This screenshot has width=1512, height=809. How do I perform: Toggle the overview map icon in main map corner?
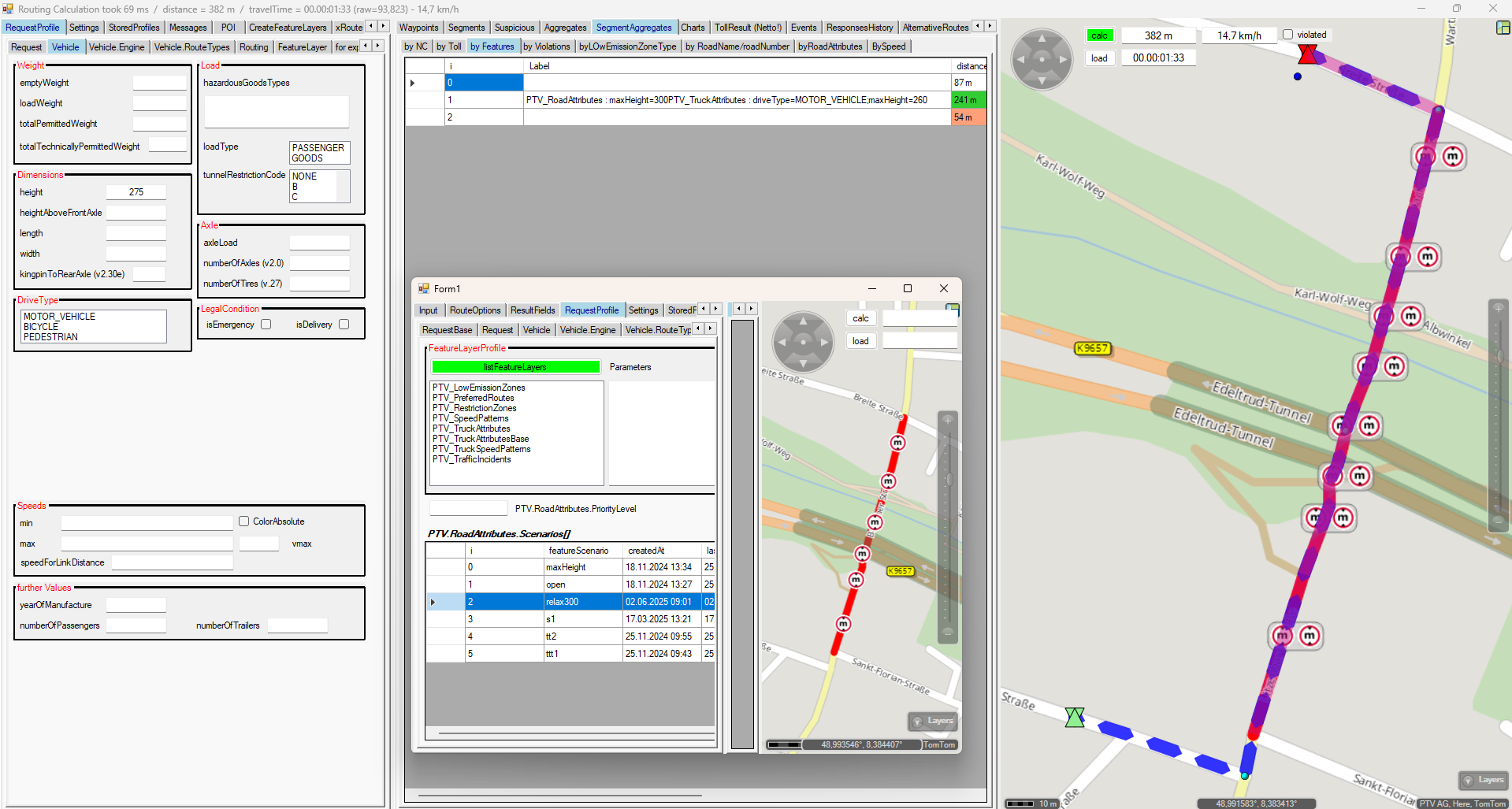pos(1503,28)
